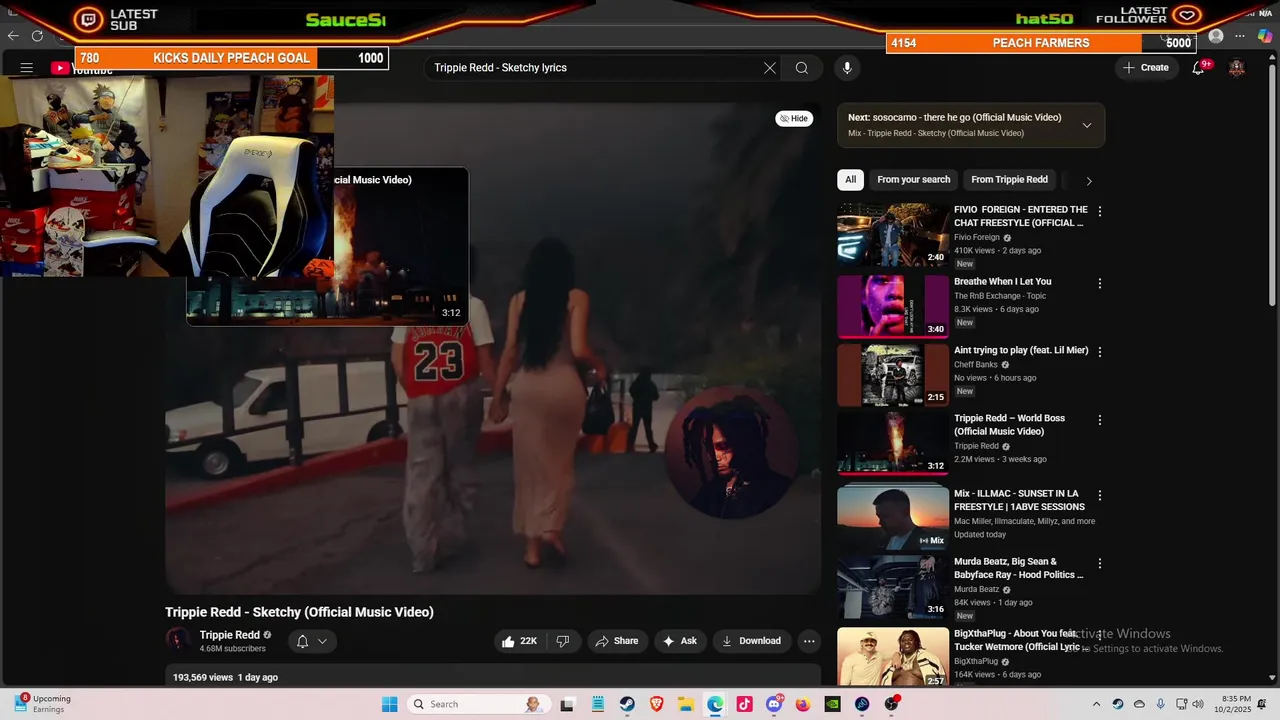
Task: Click the Create button
Action: pos(1146,68)
